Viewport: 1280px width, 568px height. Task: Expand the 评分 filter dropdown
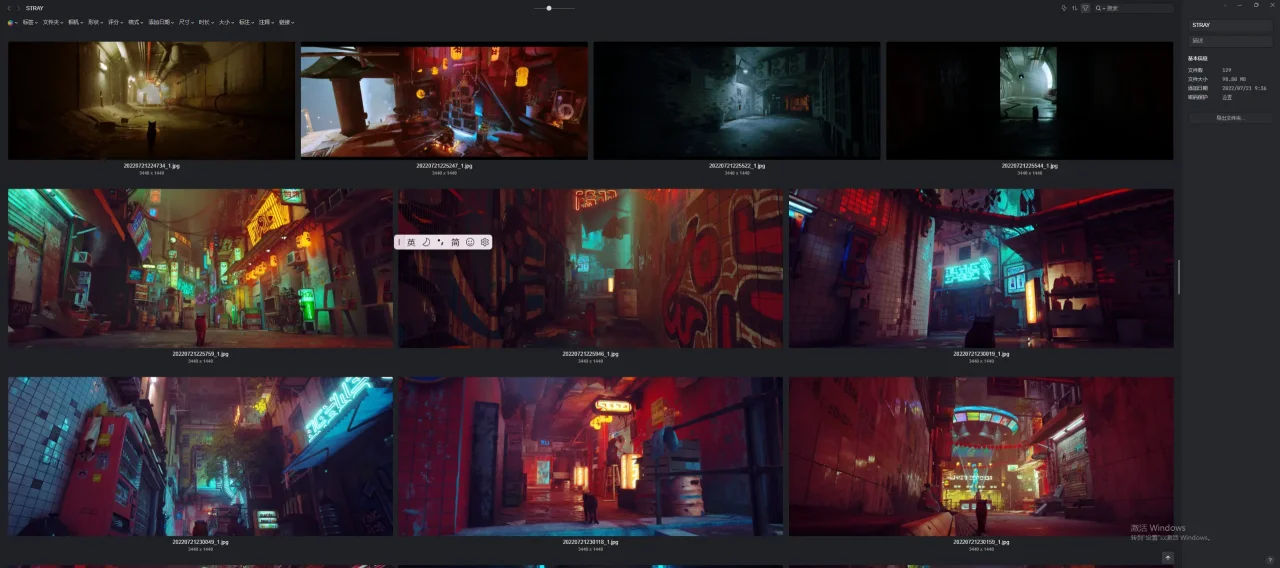click(115, 22)
